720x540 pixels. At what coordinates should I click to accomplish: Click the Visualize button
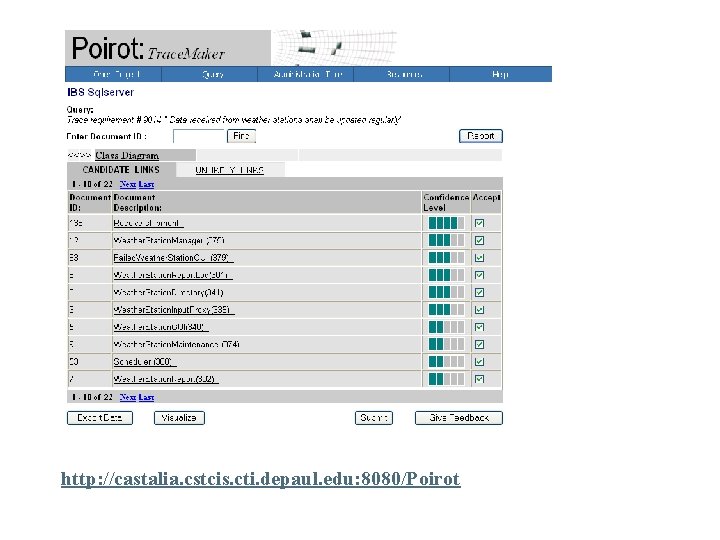[x=179, y=418]
